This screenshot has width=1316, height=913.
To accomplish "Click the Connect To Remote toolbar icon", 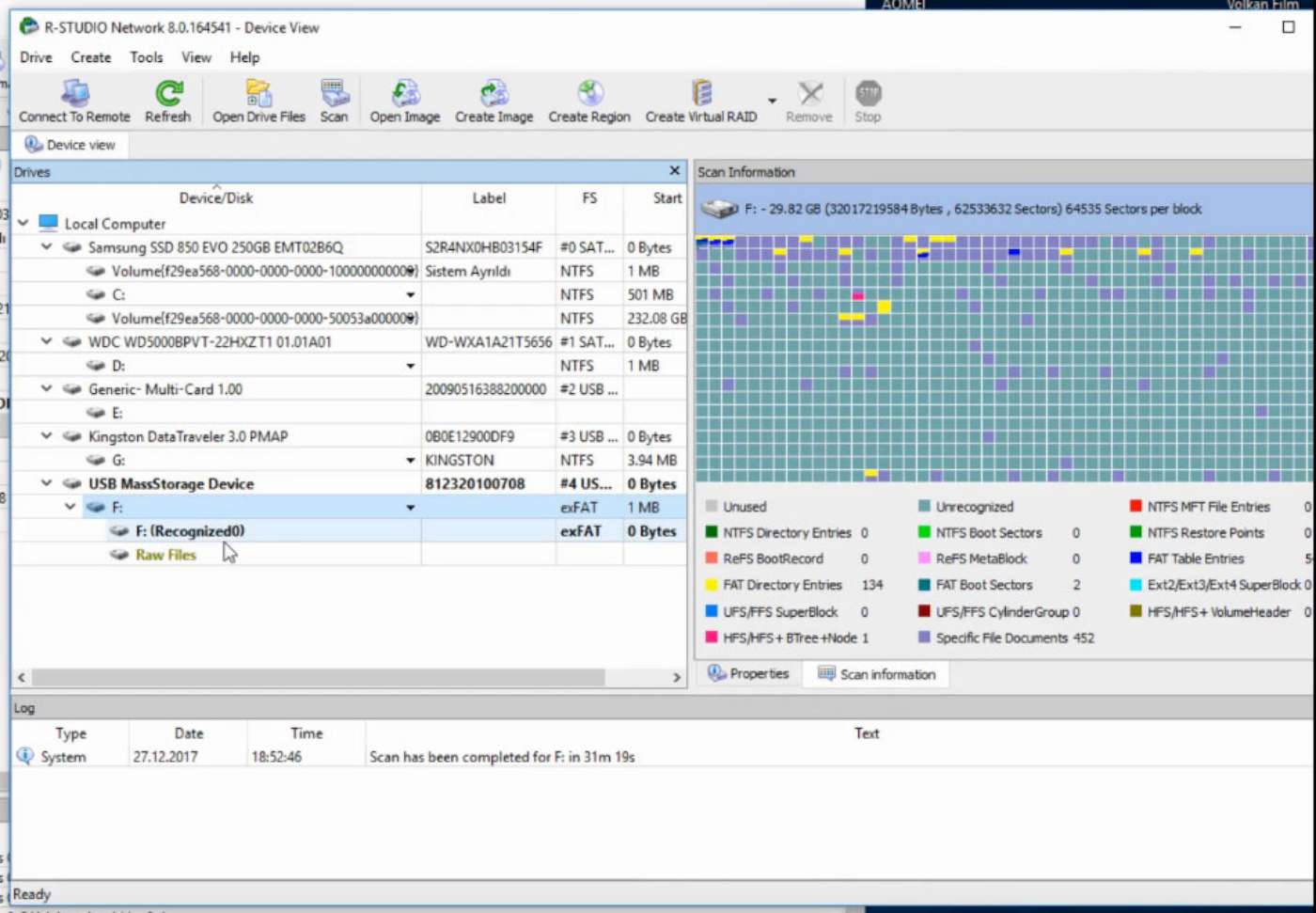I will 74,94.
